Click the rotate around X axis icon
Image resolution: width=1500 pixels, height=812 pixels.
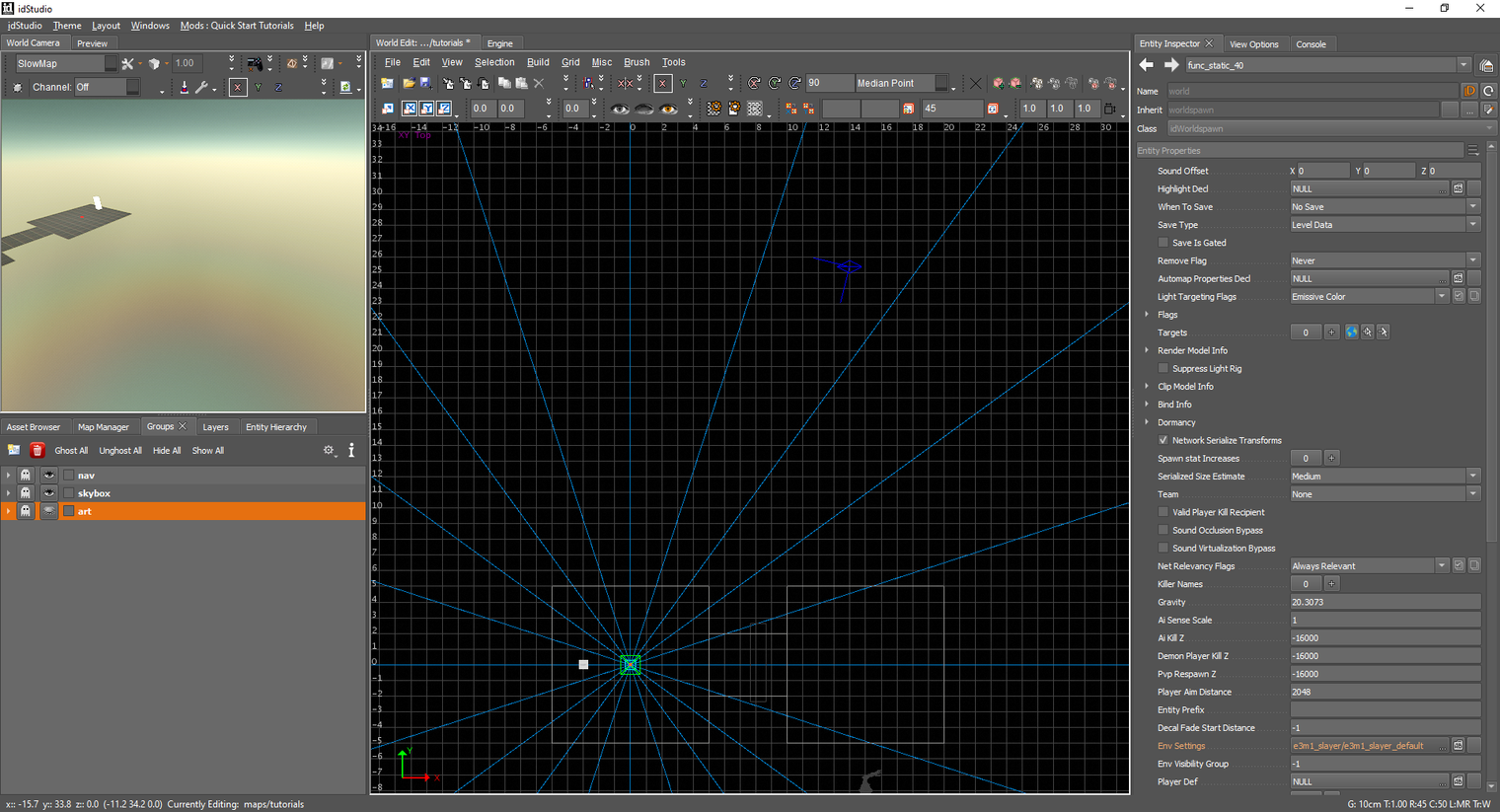pyautogui.click(x=754, y=83)
